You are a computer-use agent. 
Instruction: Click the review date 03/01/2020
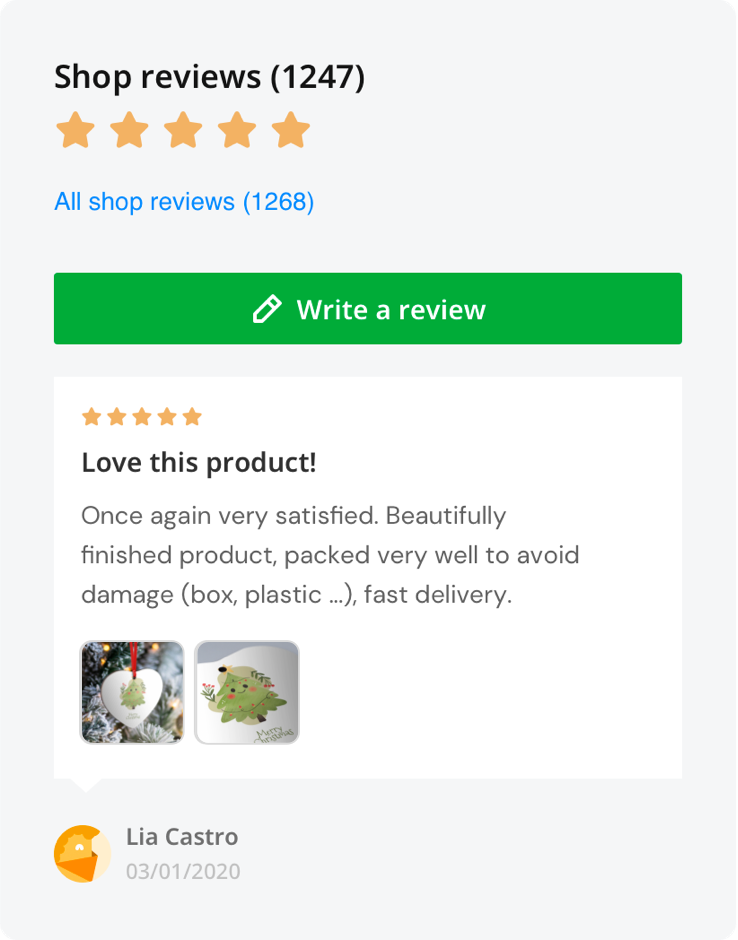pyautogui.click(x=183, y=871)
